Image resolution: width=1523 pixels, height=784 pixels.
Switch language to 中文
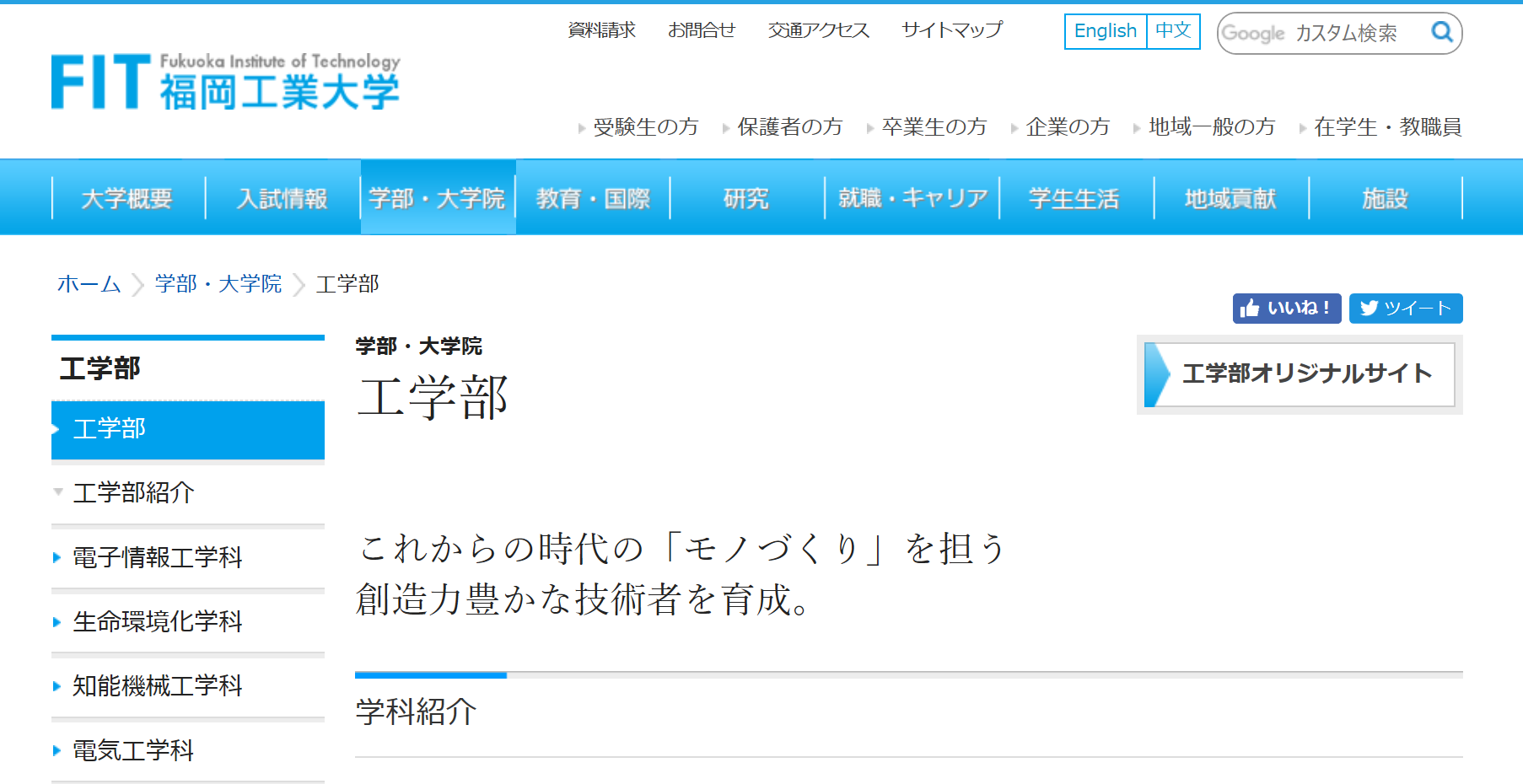pyautogui.click(x=1173, y=31)
